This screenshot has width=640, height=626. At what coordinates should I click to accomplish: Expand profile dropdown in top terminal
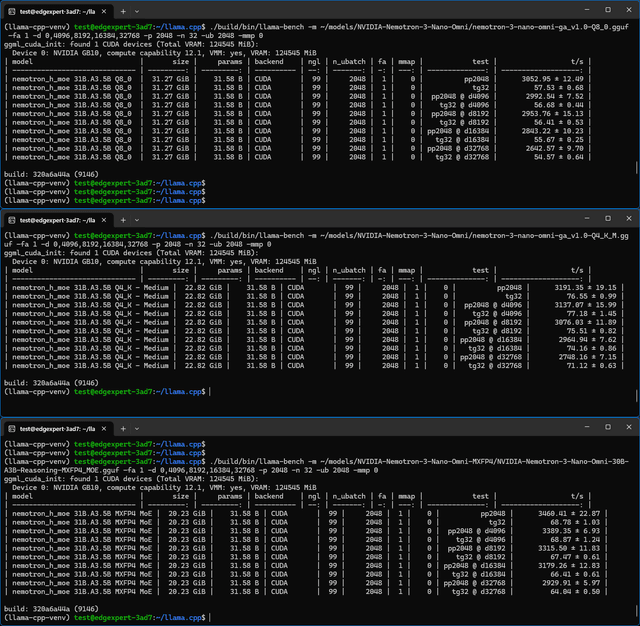137,12
